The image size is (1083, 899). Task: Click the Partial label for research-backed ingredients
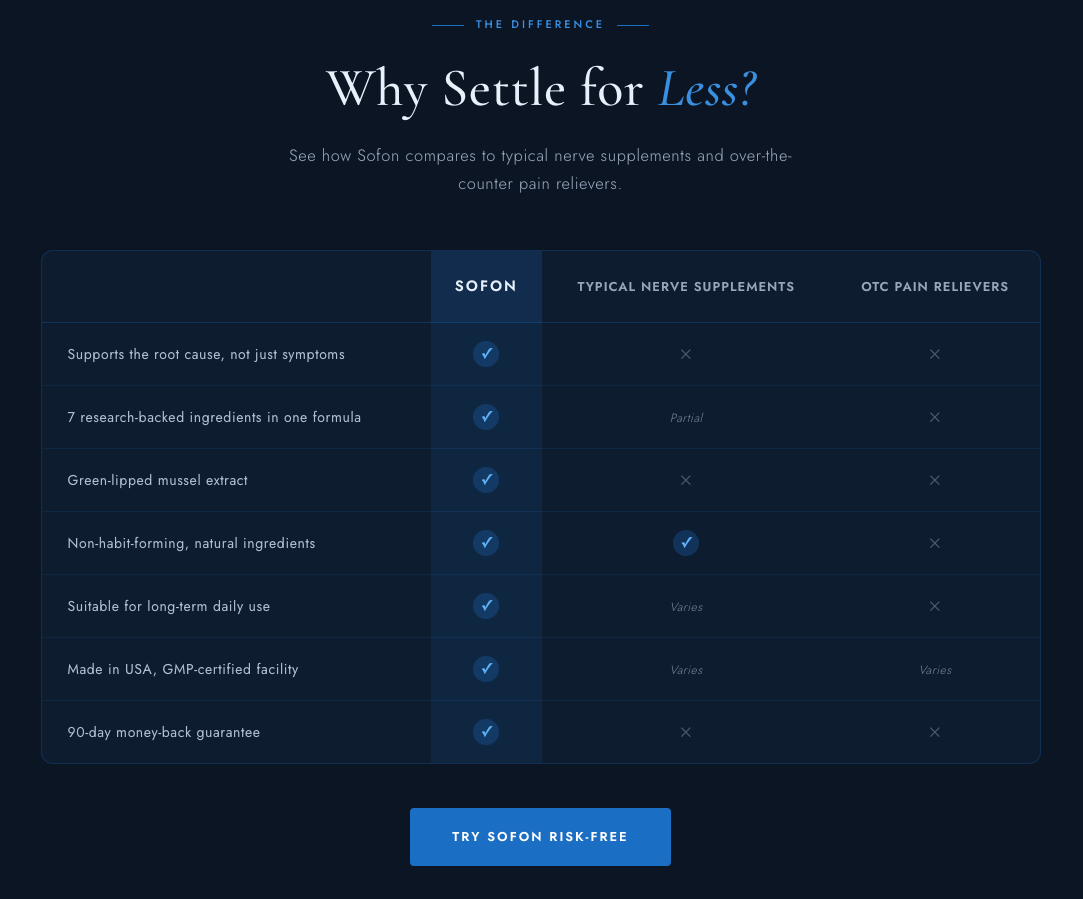[x=687, y=418]
